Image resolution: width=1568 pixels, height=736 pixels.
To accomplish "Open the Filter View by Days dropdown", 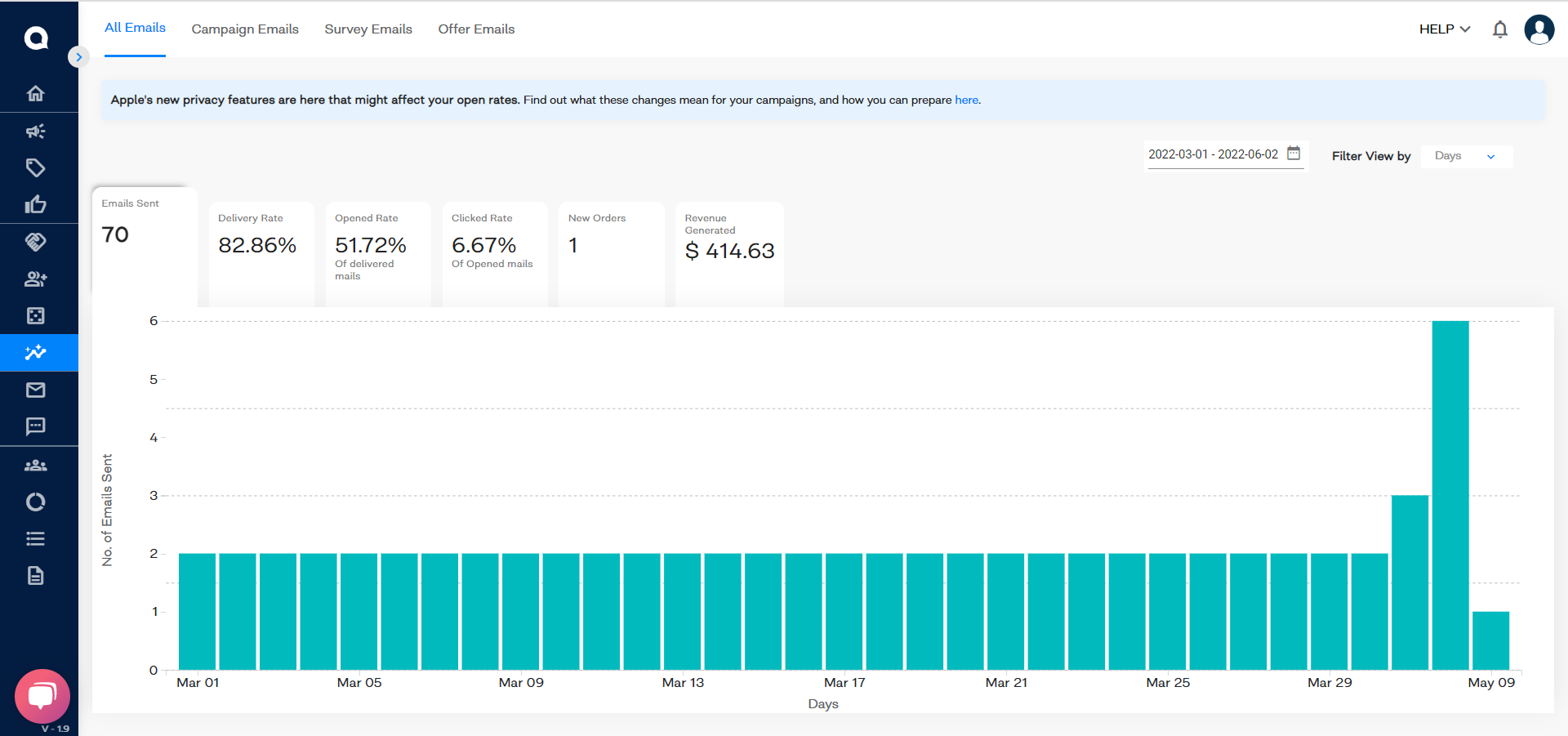I will [1467, 156].
